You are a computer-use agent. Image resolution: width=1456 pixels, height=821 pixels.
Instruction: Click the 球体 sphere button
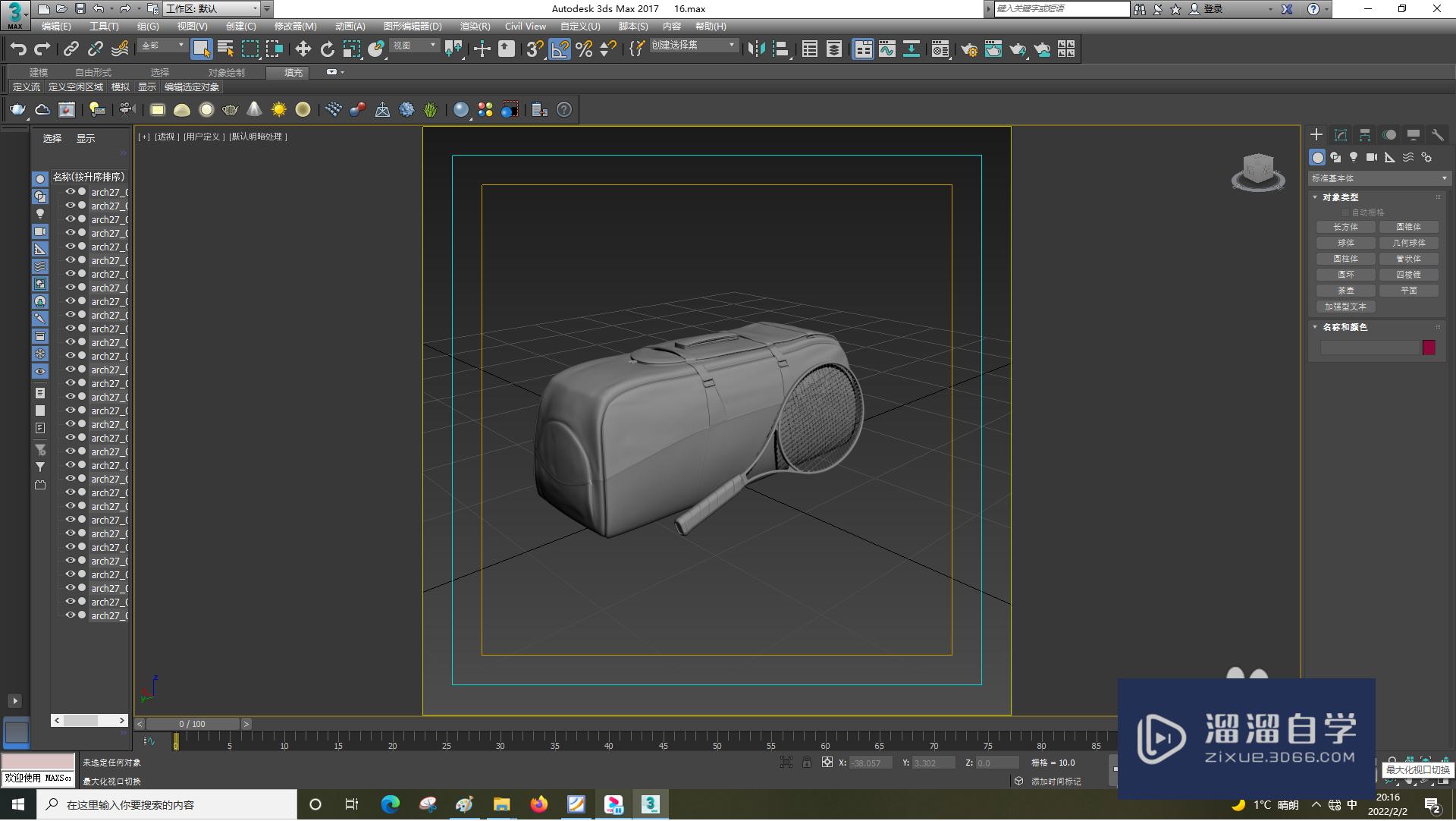tap(1345, 243)
